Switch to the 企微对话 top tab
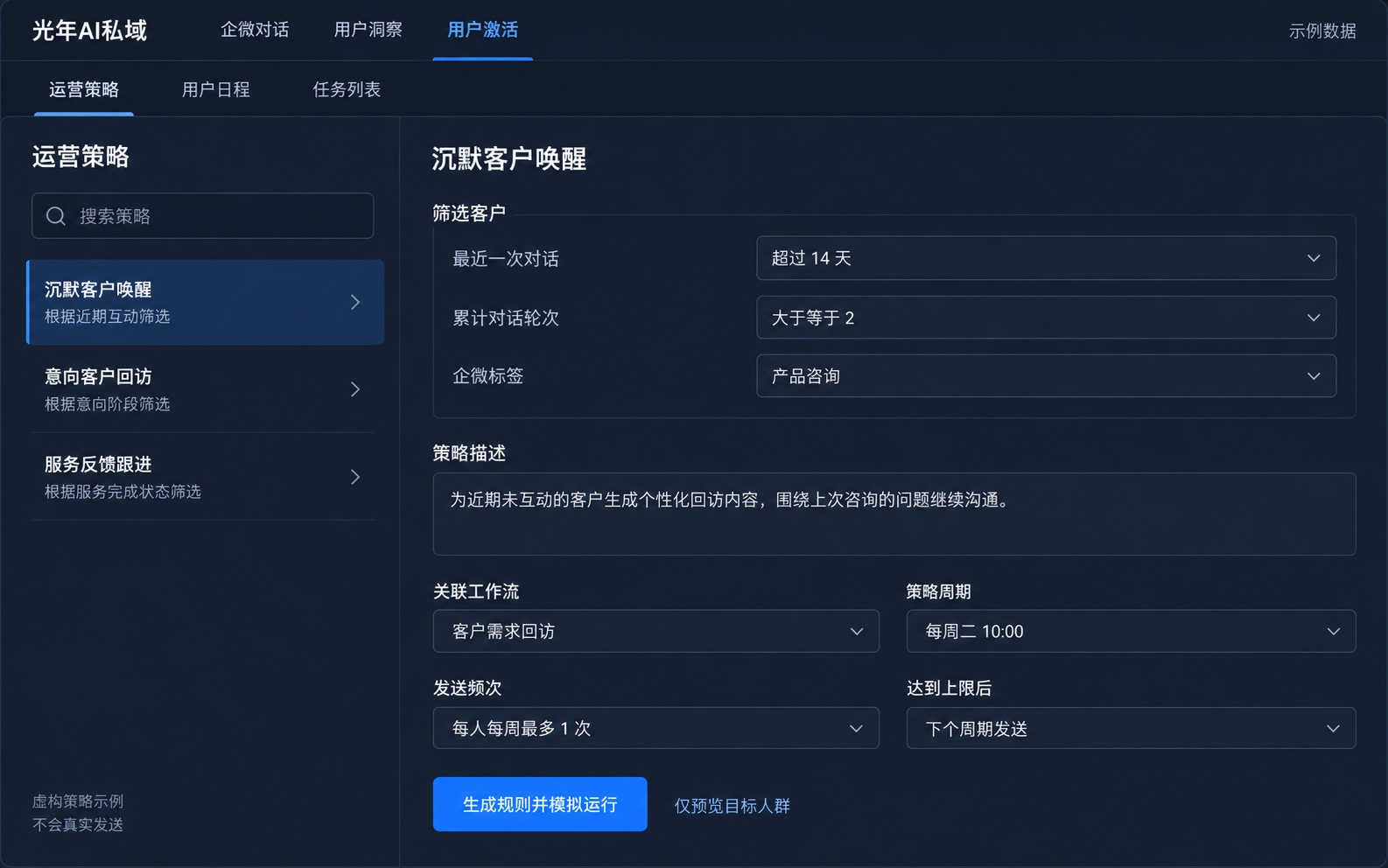 255,30
